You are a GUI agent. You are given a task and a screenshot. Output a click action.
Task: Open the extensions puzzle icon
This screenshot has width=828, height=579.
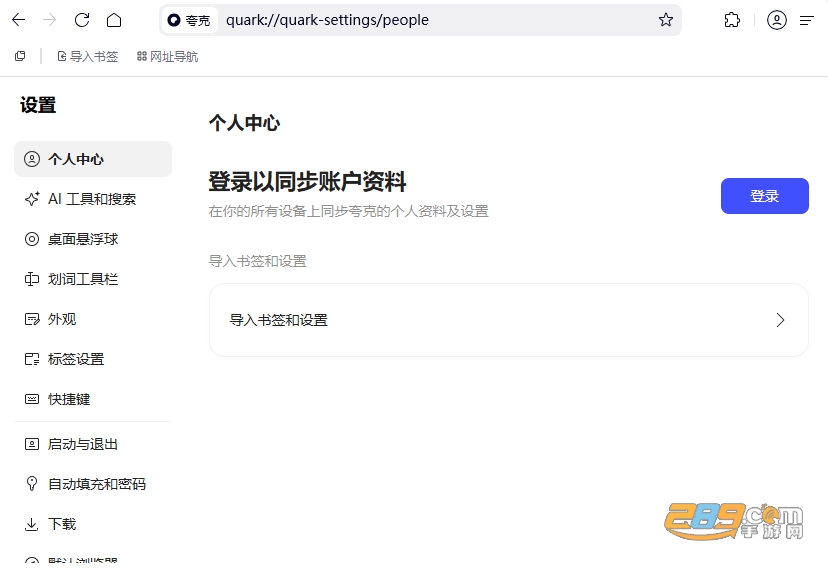tap(732, 20)
